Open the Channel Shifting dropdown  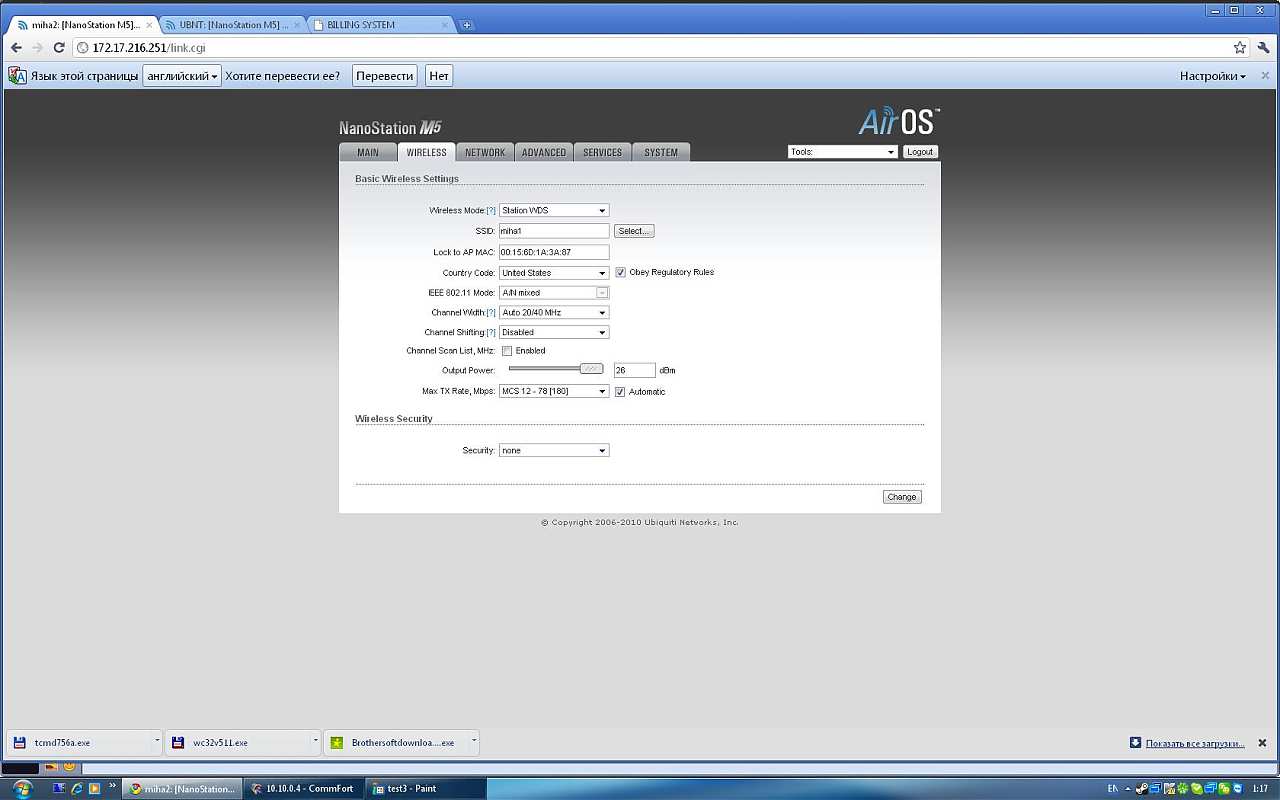point(554,332)
